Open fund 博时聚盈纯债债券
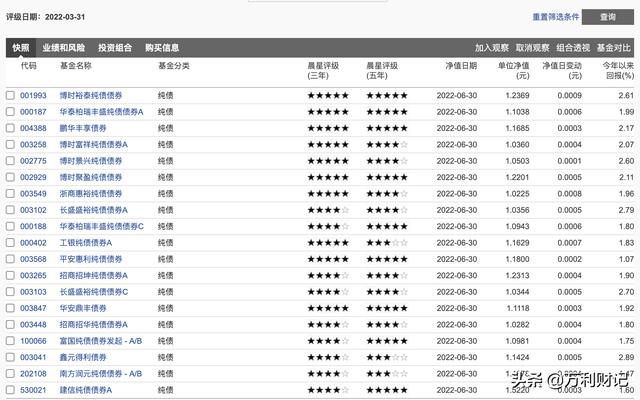 click(91, 177)
